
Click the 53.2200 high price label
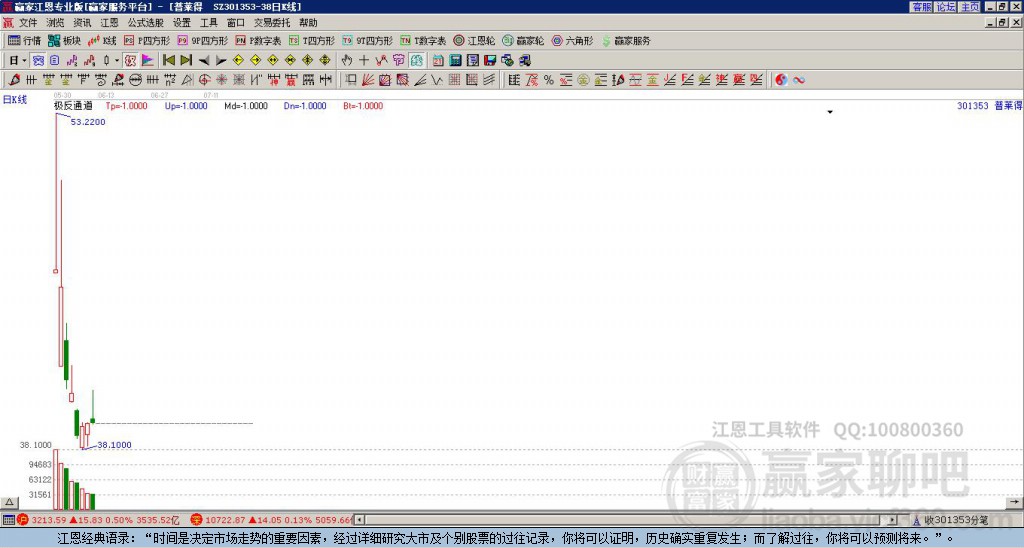pyautogui.click(x=88, y=122)
